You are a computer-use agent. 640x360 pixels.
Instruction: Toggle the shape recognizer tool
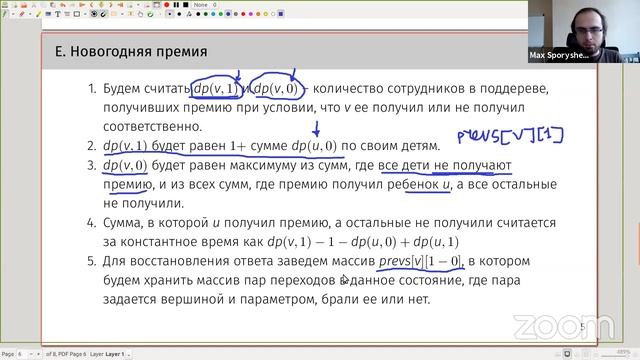tap(94, 14)
